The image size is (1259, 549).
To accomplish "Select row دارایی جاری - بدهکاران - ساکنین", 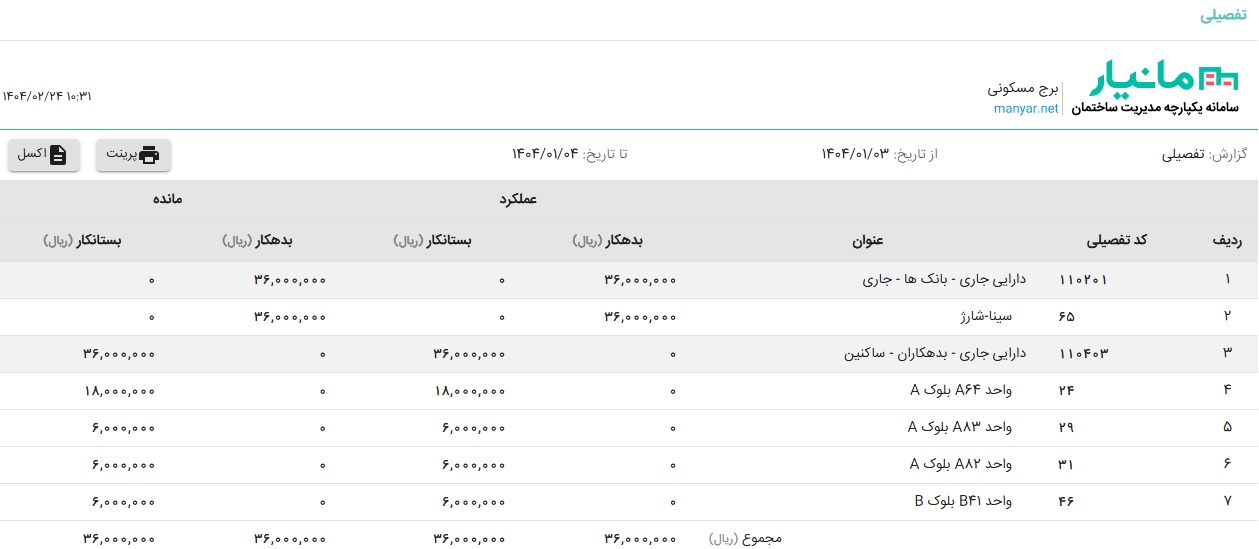I will [x=629, y=354].
